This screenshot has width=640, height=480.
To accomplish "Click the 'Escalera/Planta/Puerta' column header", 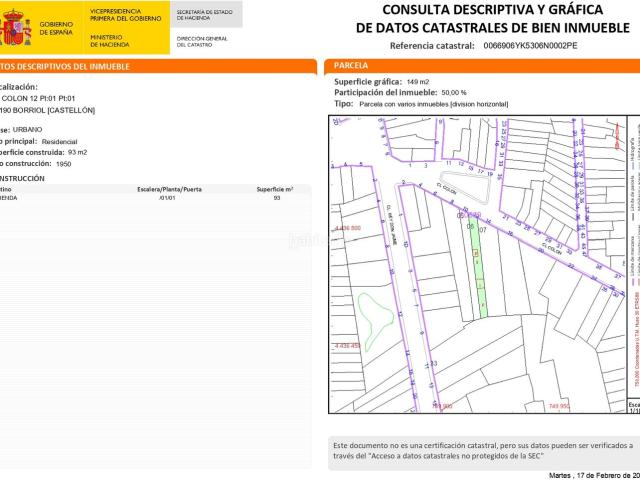I will tap(169, 189).
